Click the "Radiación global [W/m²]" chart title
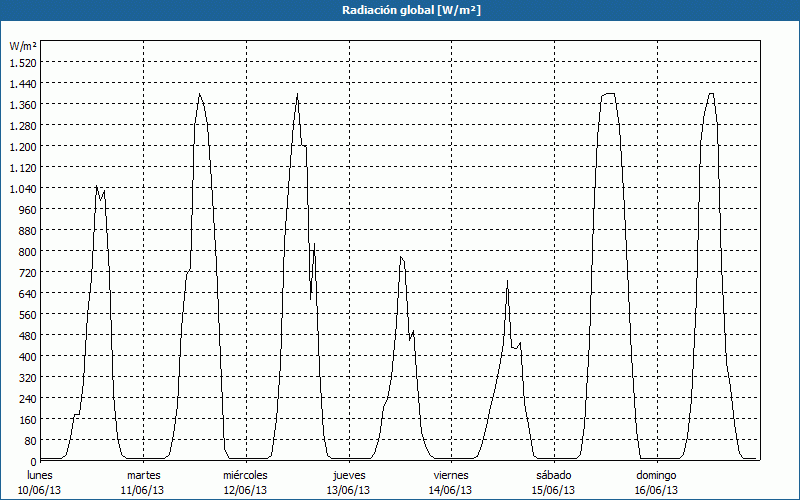 (x=400, y=10)
